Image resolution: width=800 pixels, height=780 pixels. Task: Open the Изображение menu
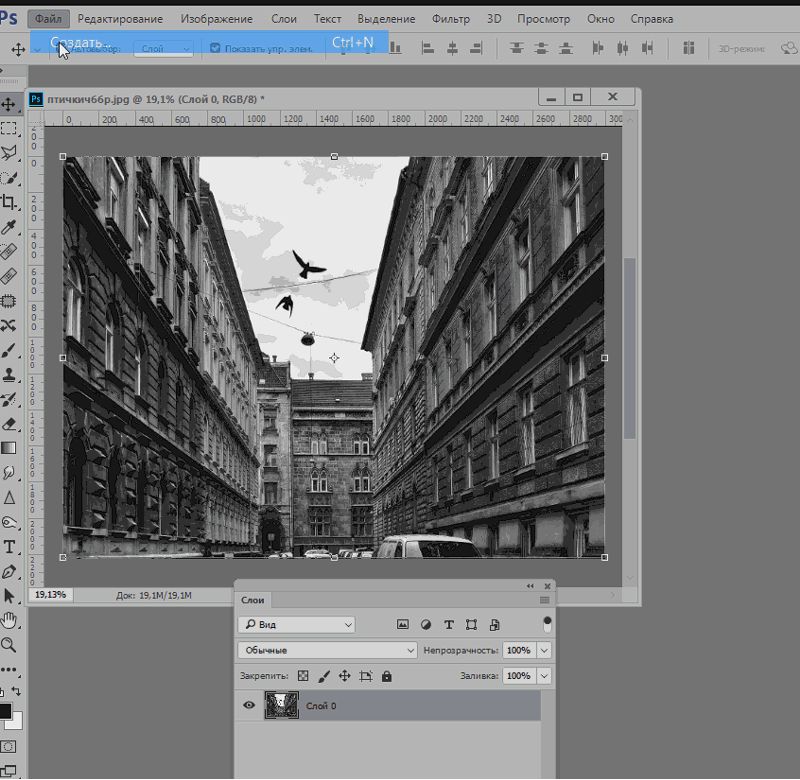(x=216, y=19)
